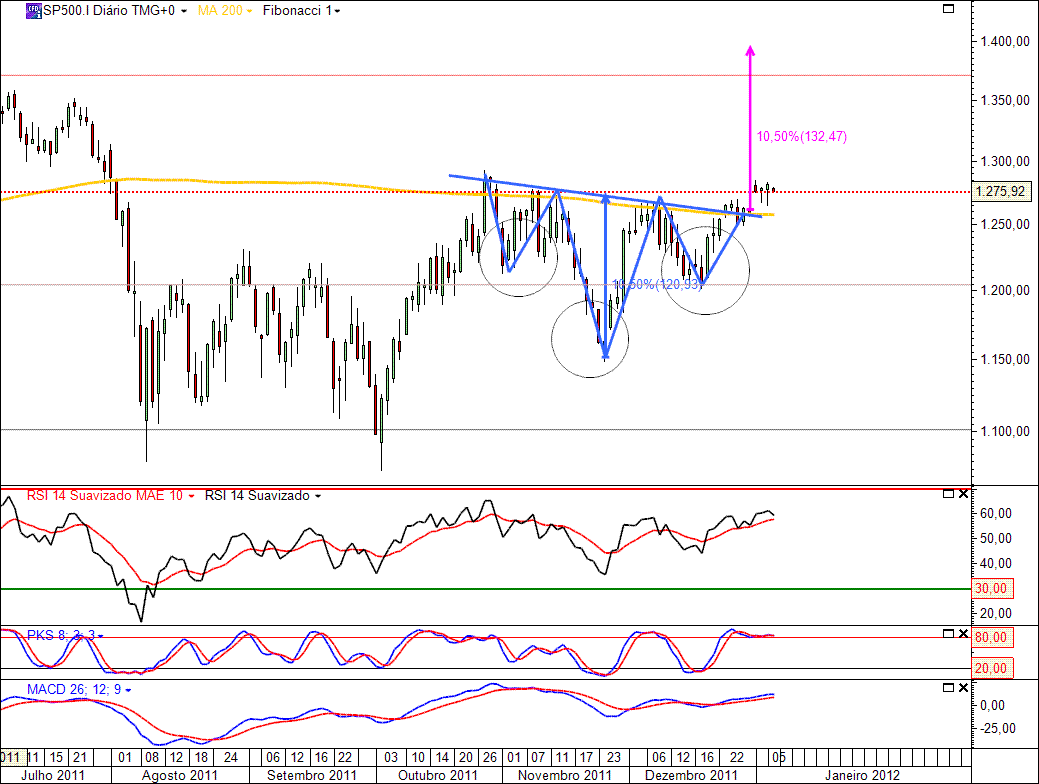Maximize the PKS stochastic panel
The width and height of the screenshot is (1039, 784).
click(948, 633)
